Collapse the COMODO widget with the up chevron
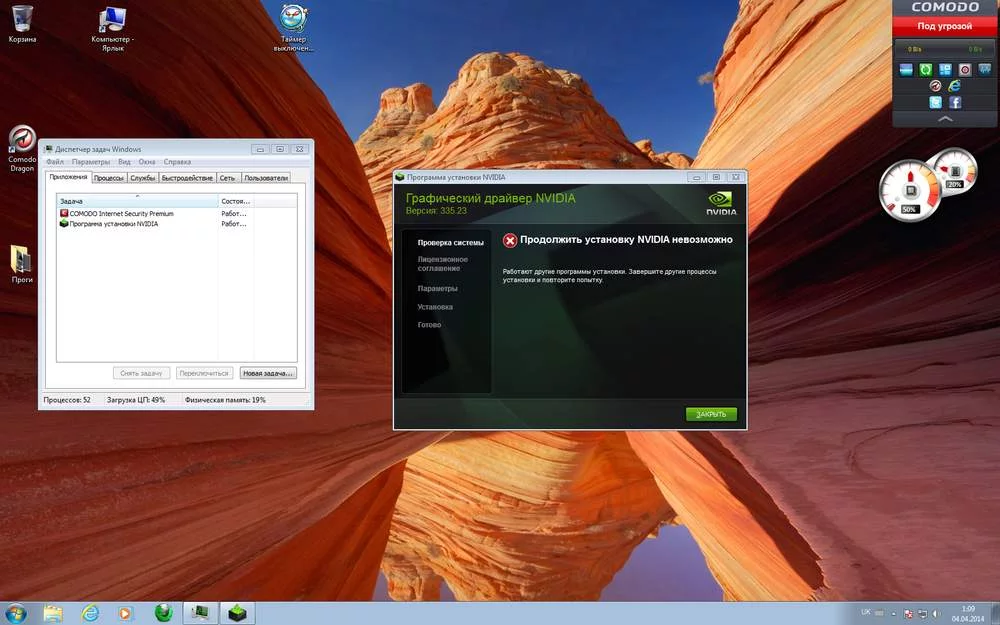The width and height of the screenshot is (1000, 625). tap(945, 119)
